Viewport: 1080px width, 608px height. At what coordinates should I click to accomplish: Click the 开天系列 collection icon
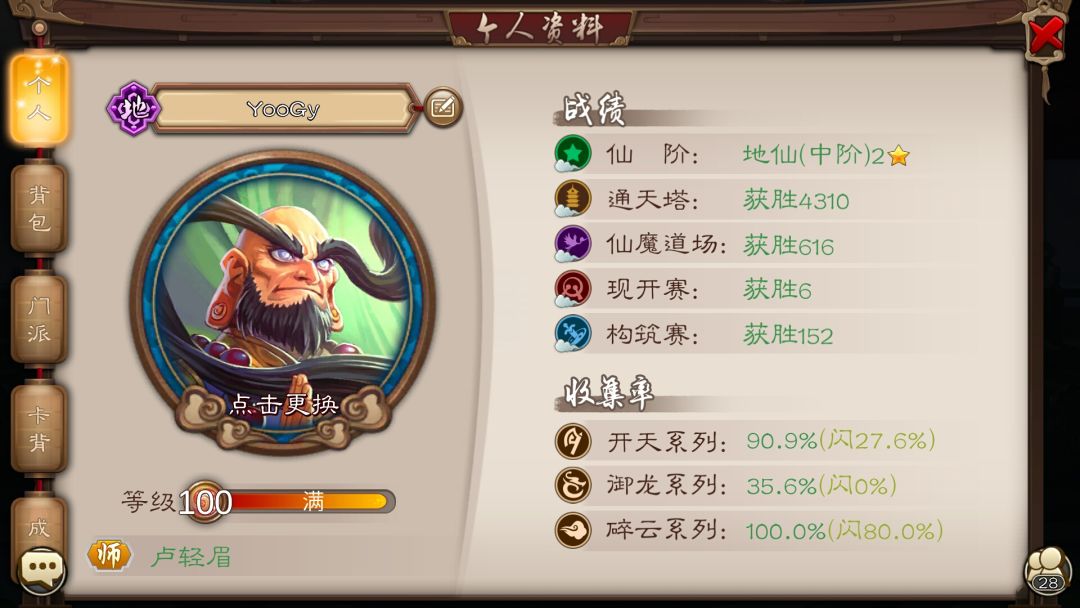coord(572,441)
